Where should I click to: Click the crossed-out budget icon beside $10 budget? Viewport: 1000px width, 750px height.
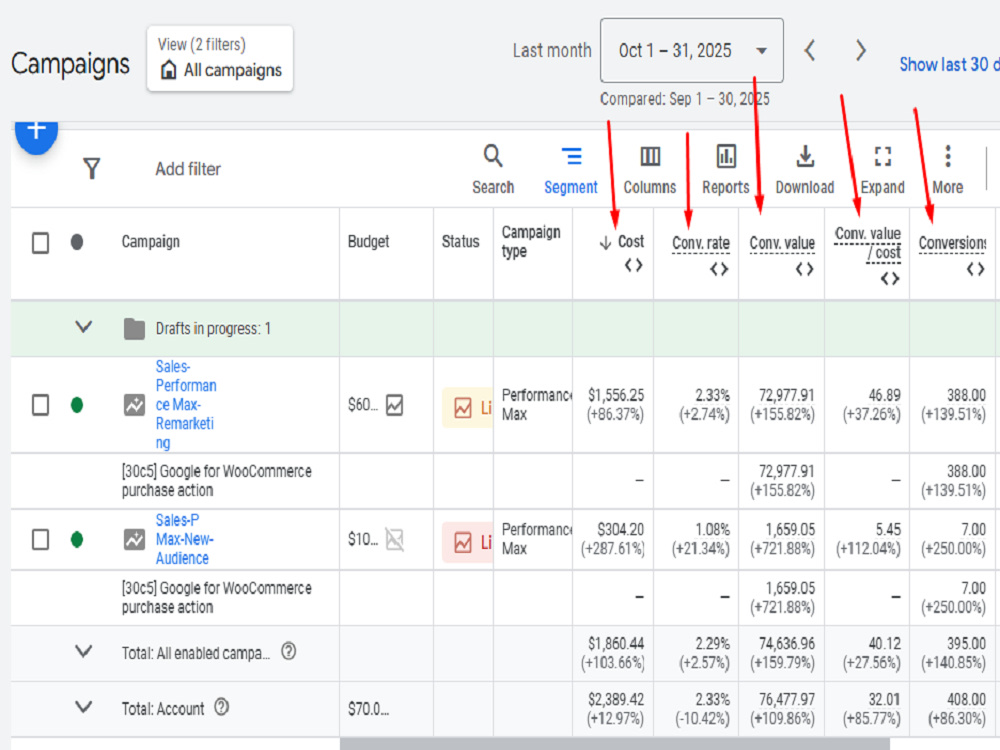(395, 540)
